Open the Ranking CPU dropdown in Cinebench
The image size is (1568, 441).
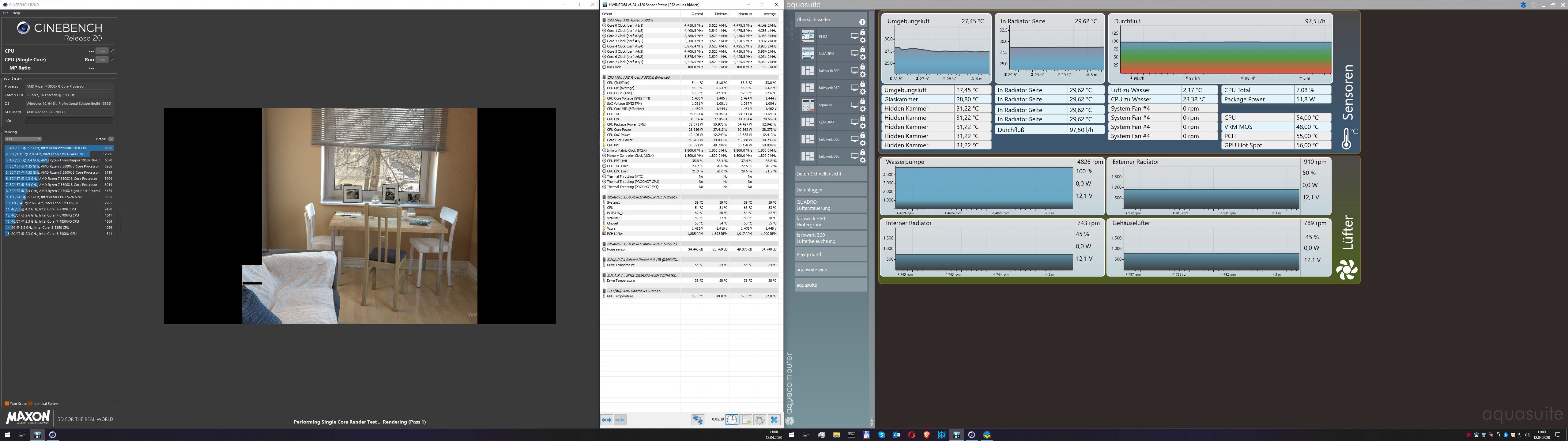(23, 139)
